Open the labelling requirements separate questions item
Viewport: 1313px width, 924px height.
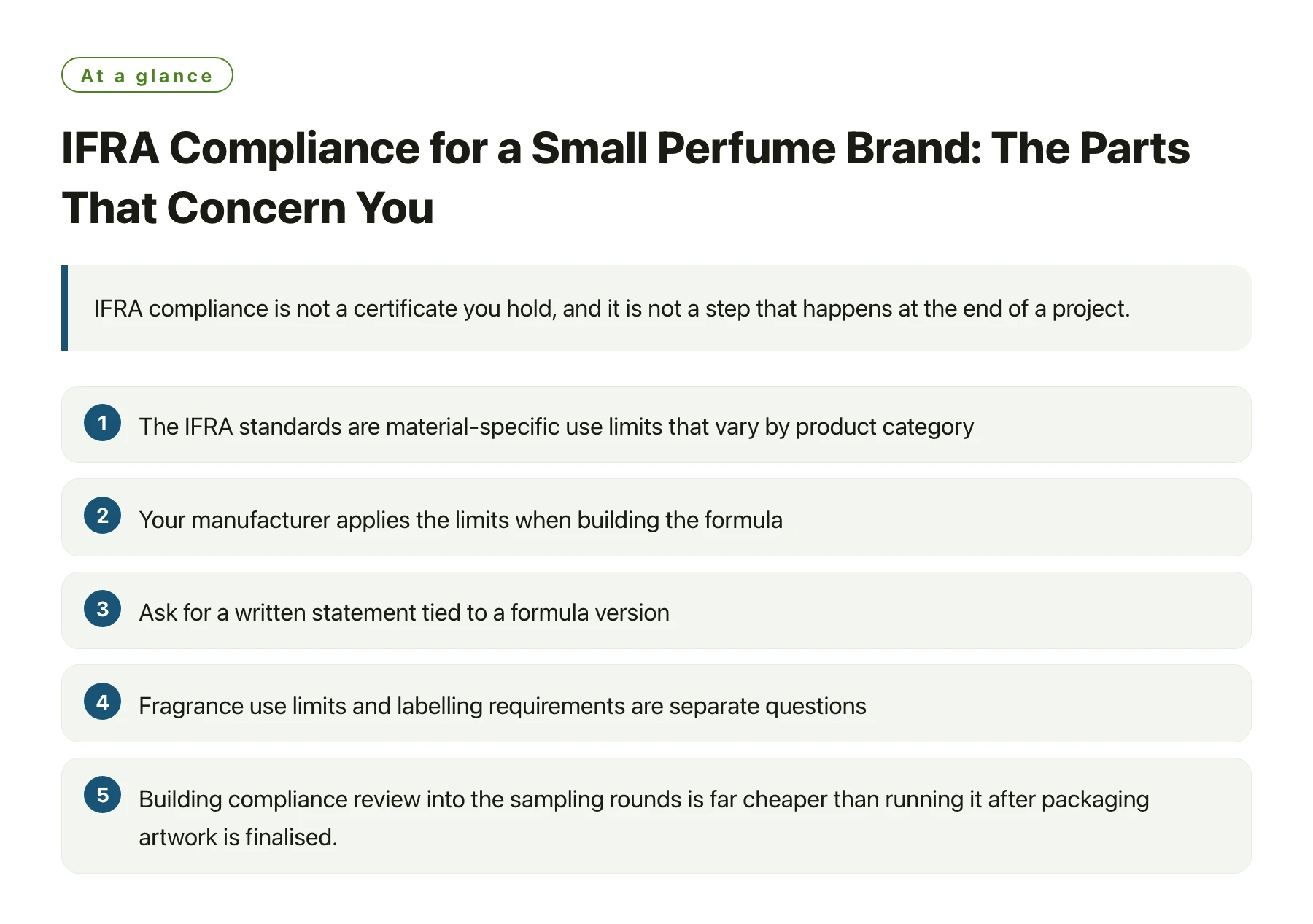[x=656, y=703]
